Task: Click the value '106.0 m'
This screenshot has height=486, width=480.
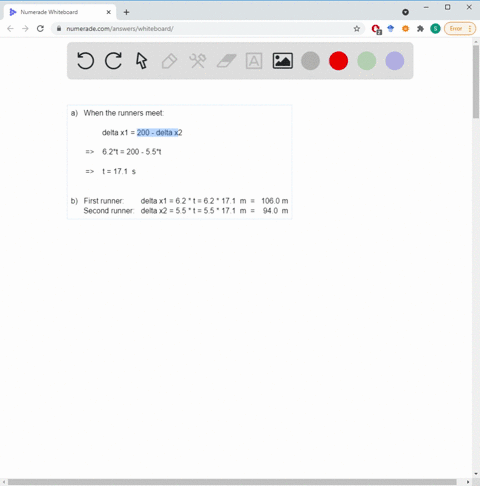Action: pyautogui.click(x=275, y=201)
